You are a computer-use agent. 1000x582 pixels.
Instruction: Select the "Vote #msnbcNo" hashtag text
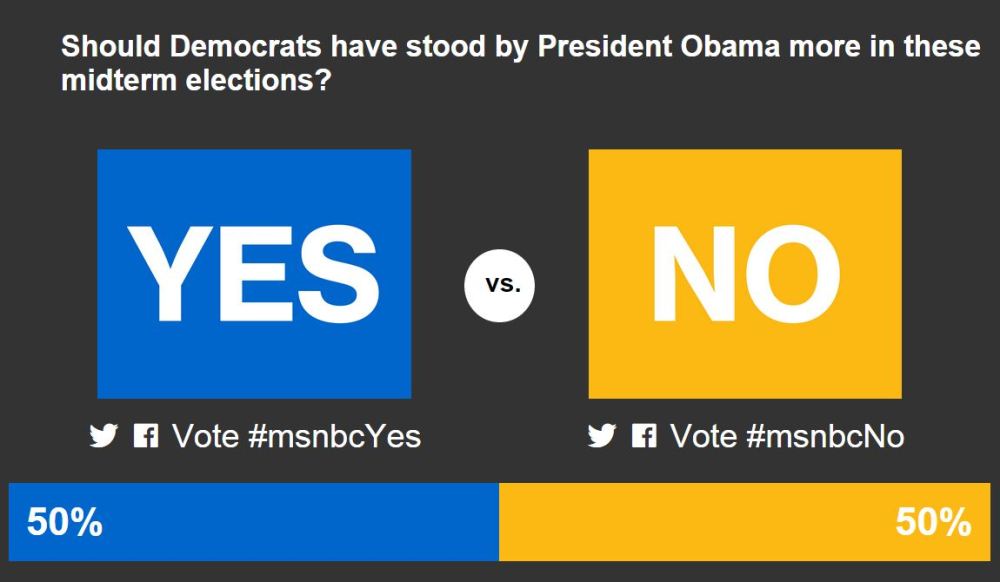pyautogui.click(x=787, y=436)
